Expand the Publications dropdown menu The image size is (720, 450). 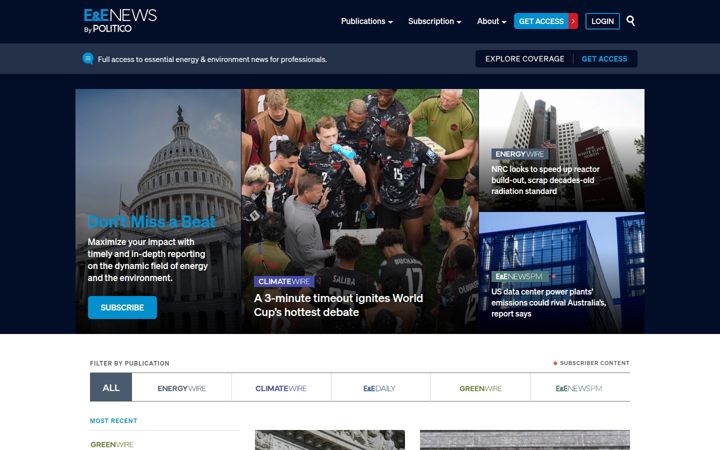366,21
